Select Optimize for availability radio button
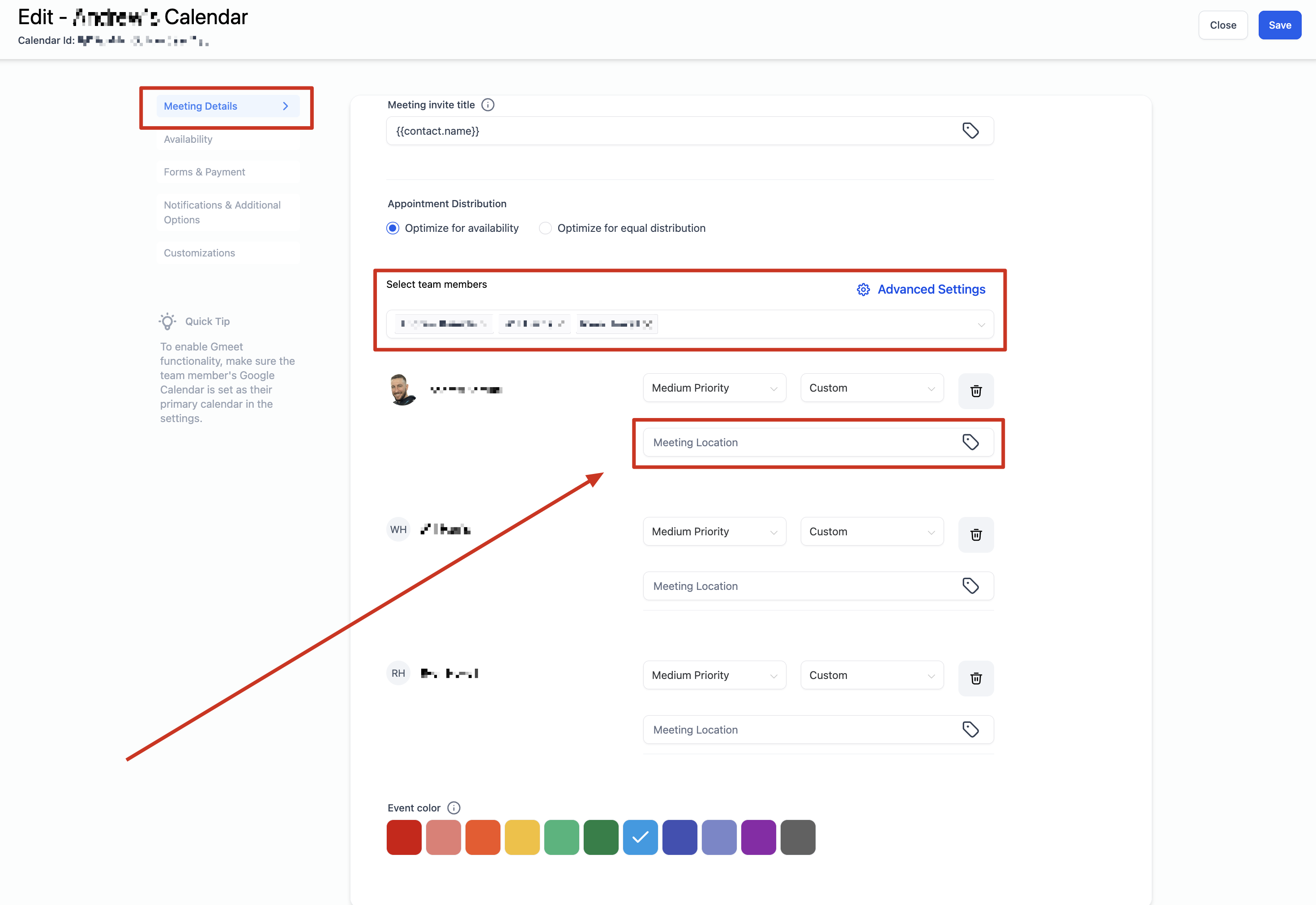Viewport: 1316px width, 905px height. point(393,229)
